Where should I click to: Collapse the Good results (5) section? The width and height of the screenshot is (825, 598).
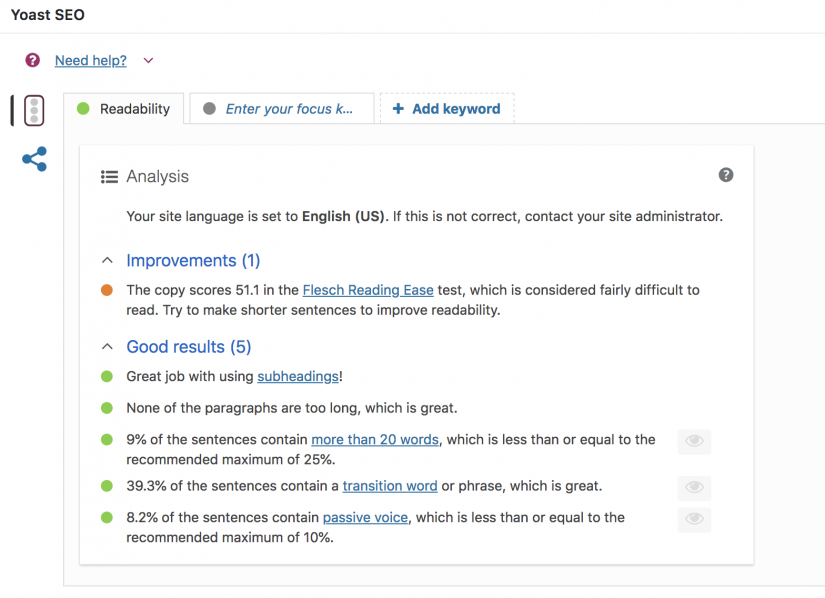click(x=107, y=346)
